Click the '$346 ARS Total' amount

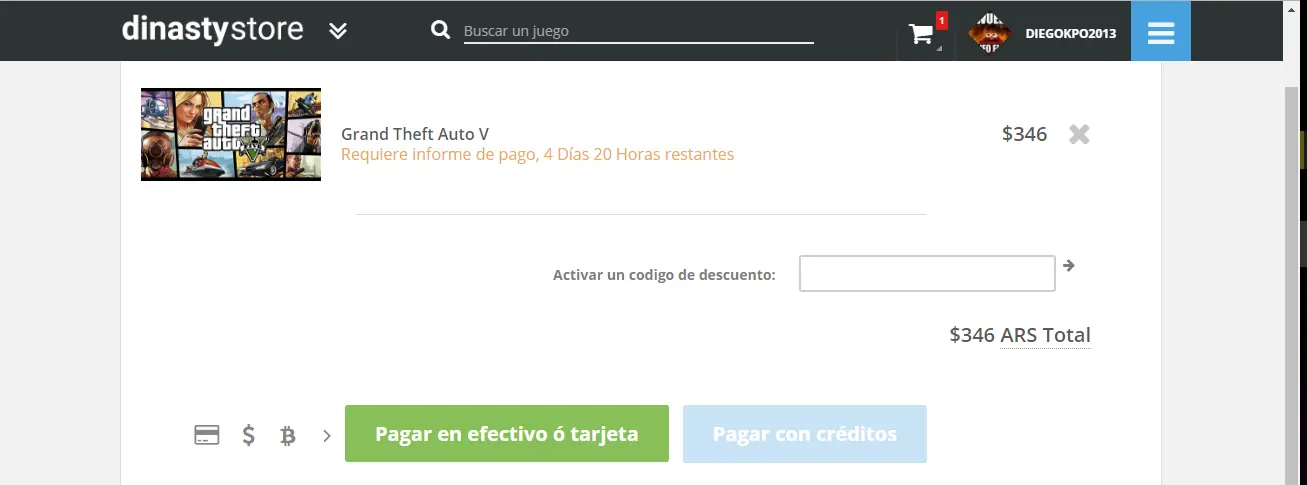click(x=1020, y=335)
